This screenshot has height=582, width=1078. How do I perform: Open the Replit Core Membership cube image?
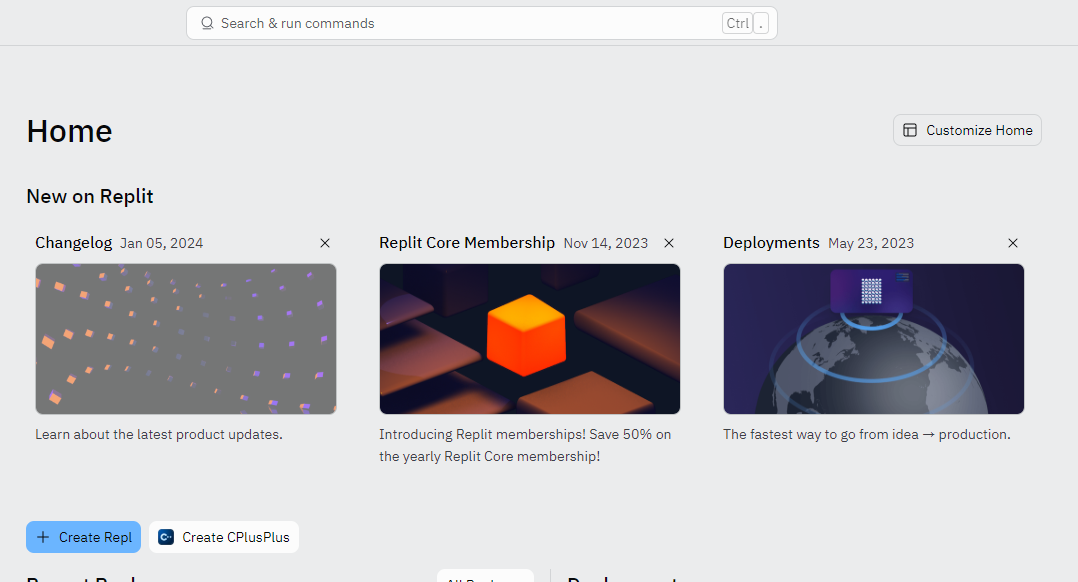click(529, 339)
